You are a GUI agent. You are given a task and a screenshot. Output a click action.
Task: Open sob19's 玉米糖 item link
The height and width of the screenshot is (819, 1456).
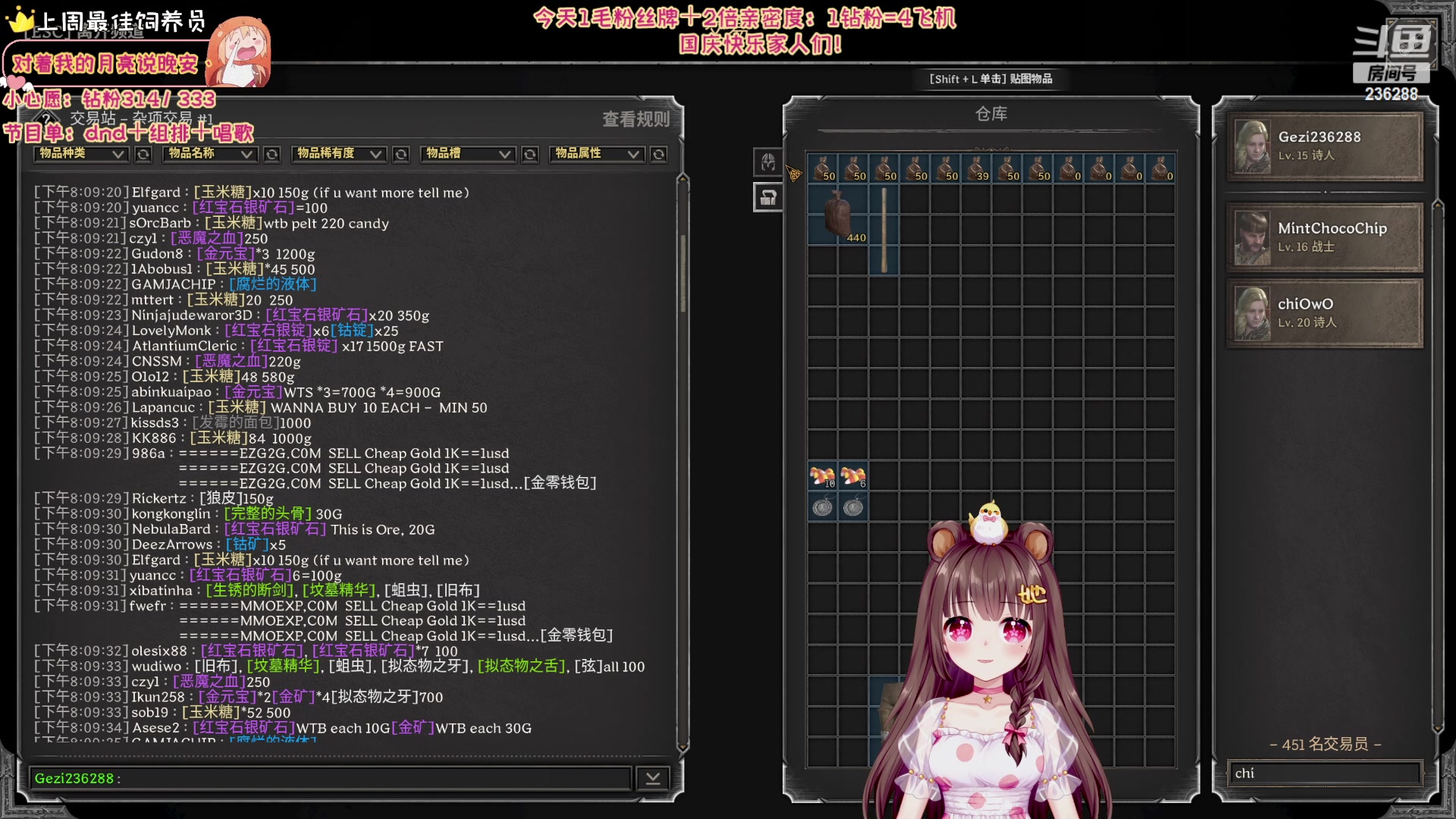tap(211, 712)
